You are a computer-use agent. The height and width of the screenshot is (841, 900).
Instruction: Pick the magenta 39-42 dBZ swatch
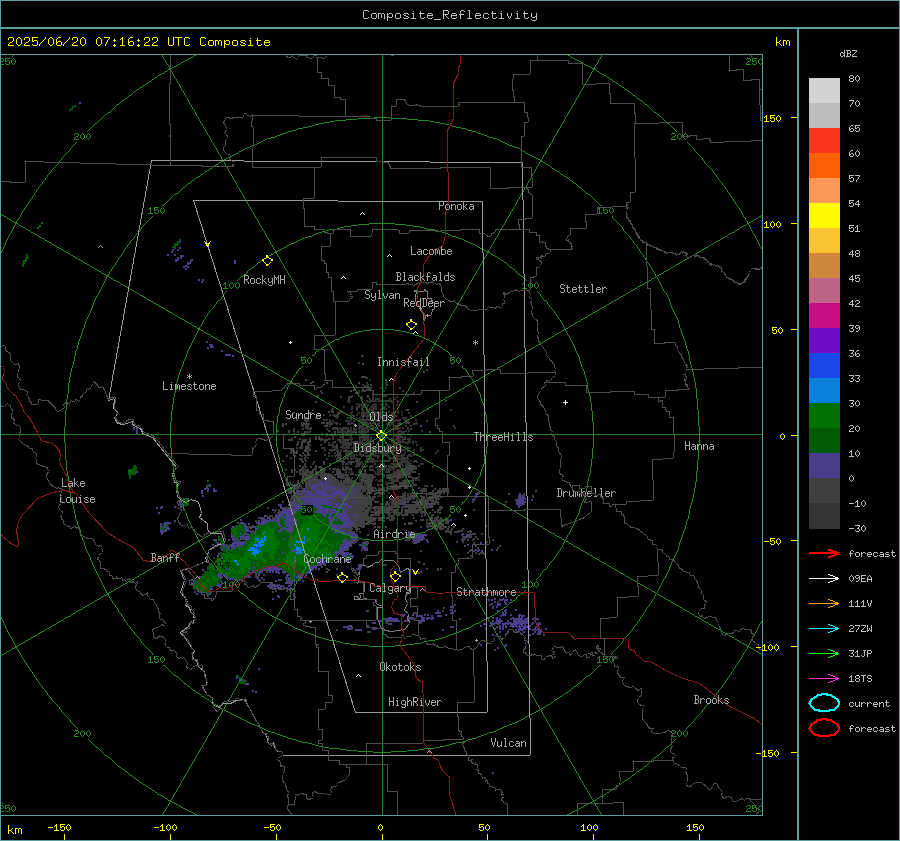824,316
